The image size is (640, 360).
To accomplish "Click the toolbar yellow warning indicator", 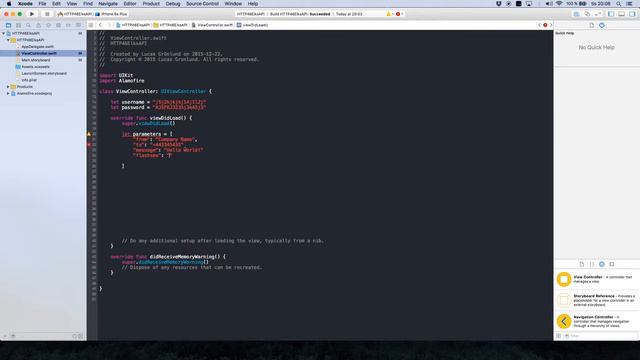I will [389, 14].
